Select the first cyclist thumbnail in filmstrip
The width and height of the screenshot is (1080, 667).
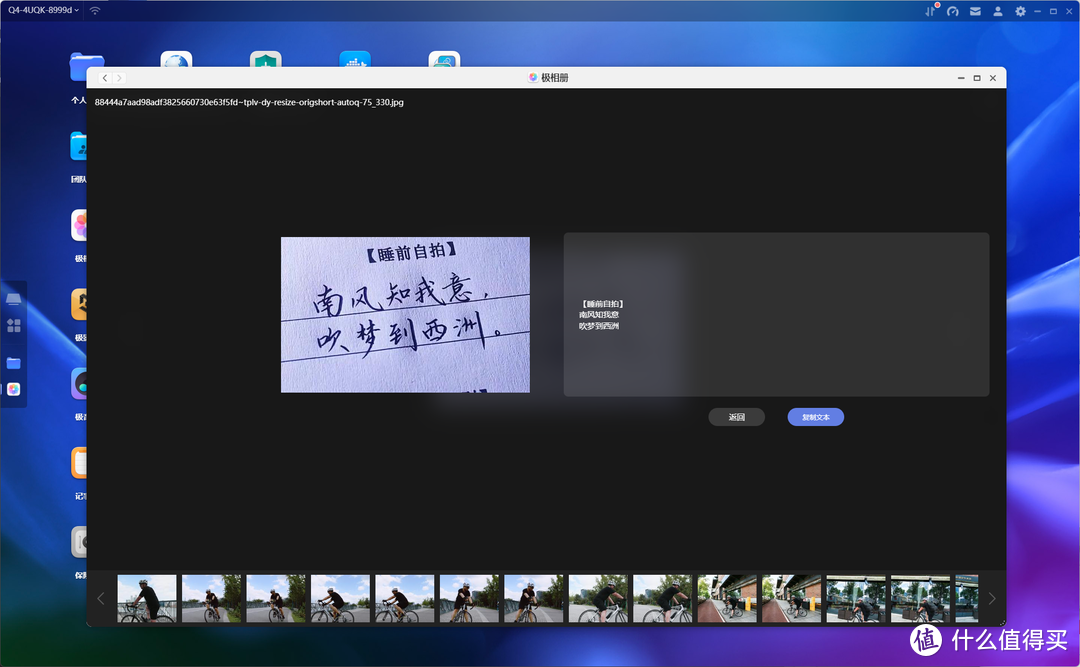click(x=147, y=598)
